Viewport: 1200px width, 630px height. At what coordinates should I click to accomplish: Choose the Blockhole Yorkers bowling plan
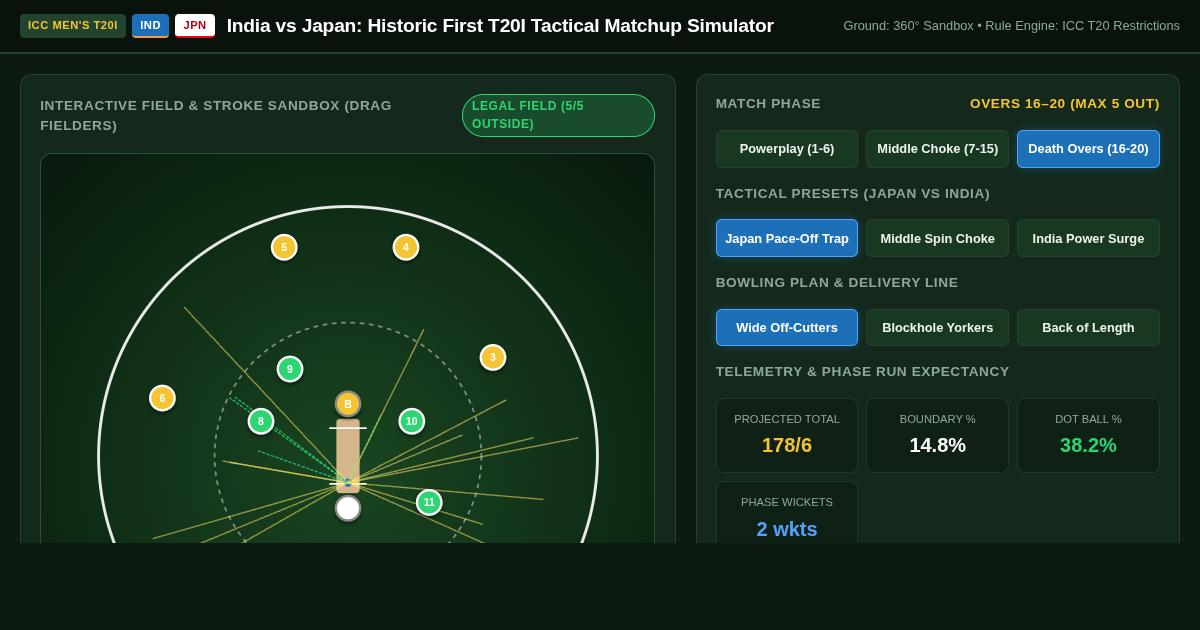point(938,327)
